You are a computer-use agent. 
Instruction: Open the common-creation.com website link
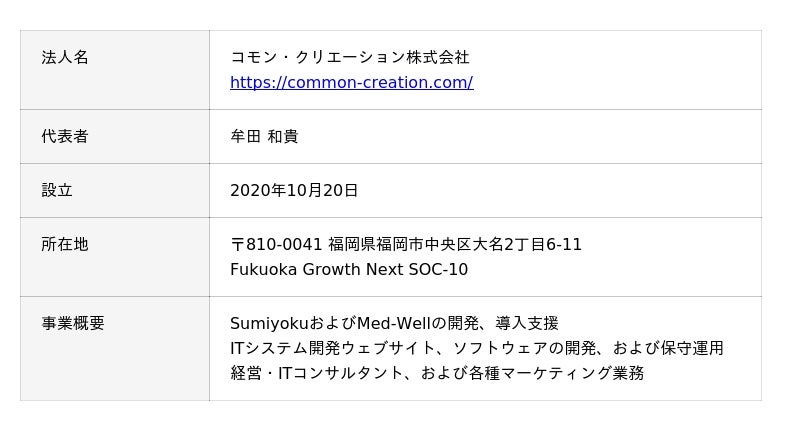point(351,83)
